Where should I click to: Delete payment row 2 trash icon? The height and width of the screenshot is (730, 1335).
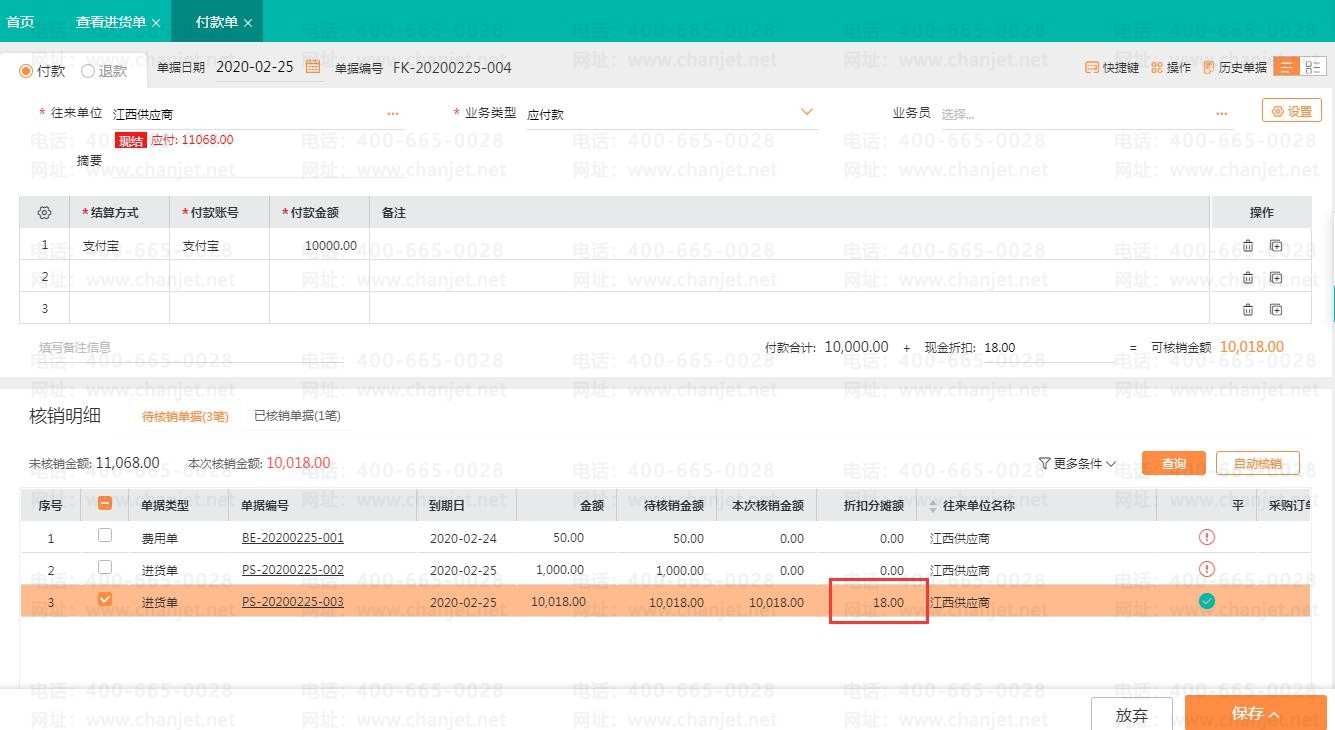(1248, 277)
